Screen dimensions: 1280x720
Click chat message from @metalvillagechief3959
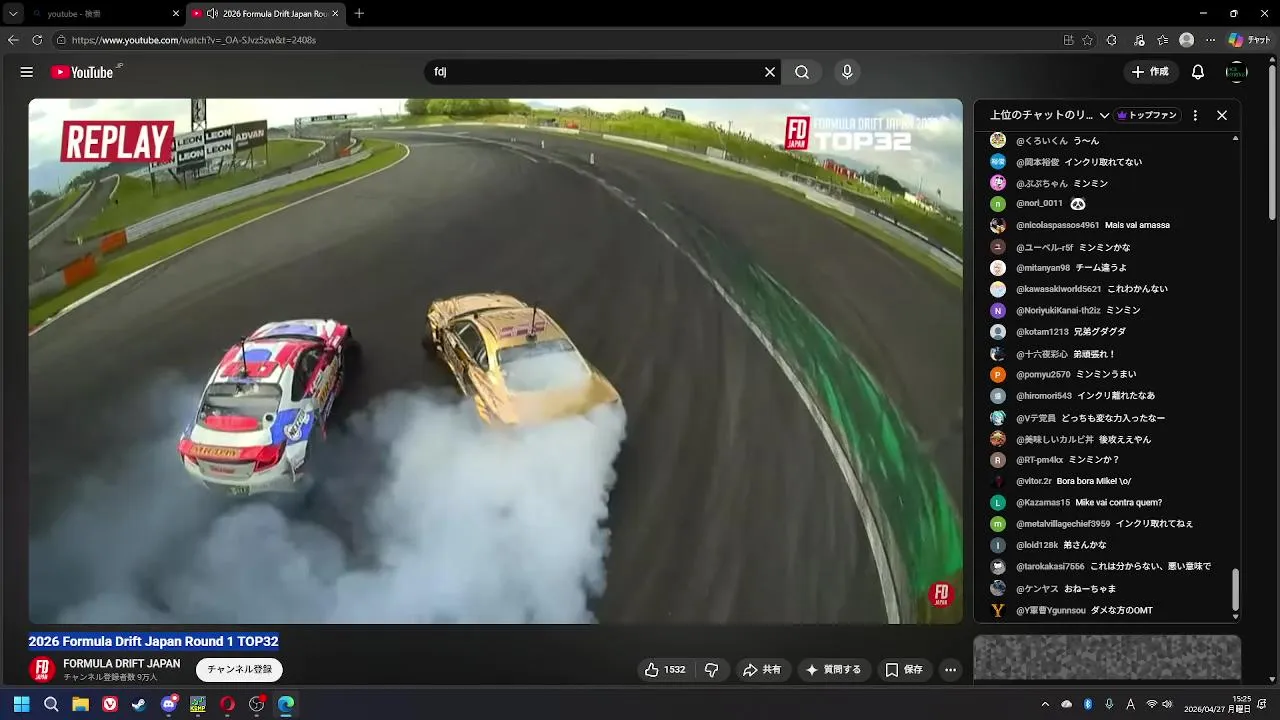pos(1154,524)
